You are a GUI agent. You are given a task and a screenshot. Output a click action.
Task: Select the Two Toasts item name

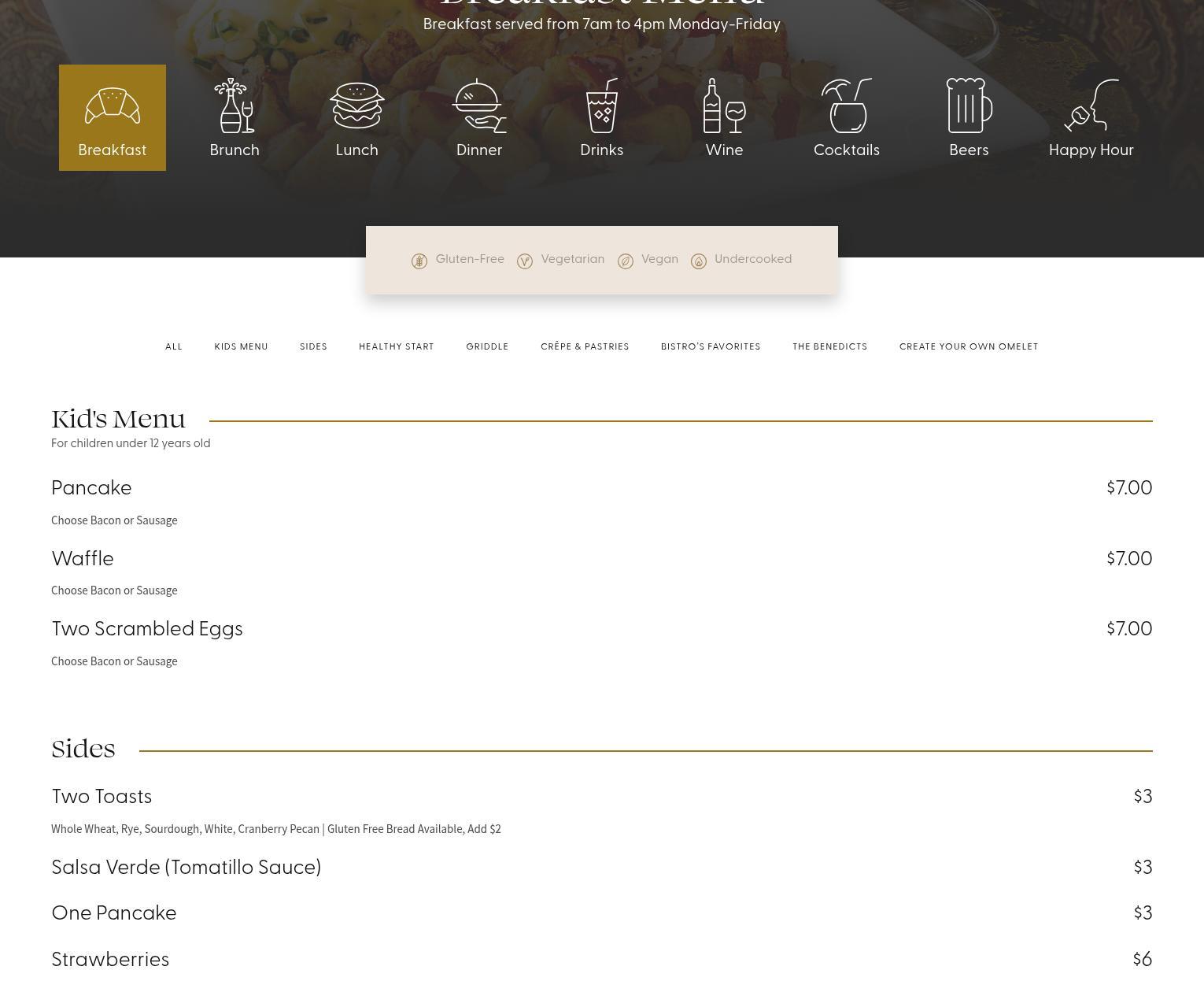click(x=102, y=797)
